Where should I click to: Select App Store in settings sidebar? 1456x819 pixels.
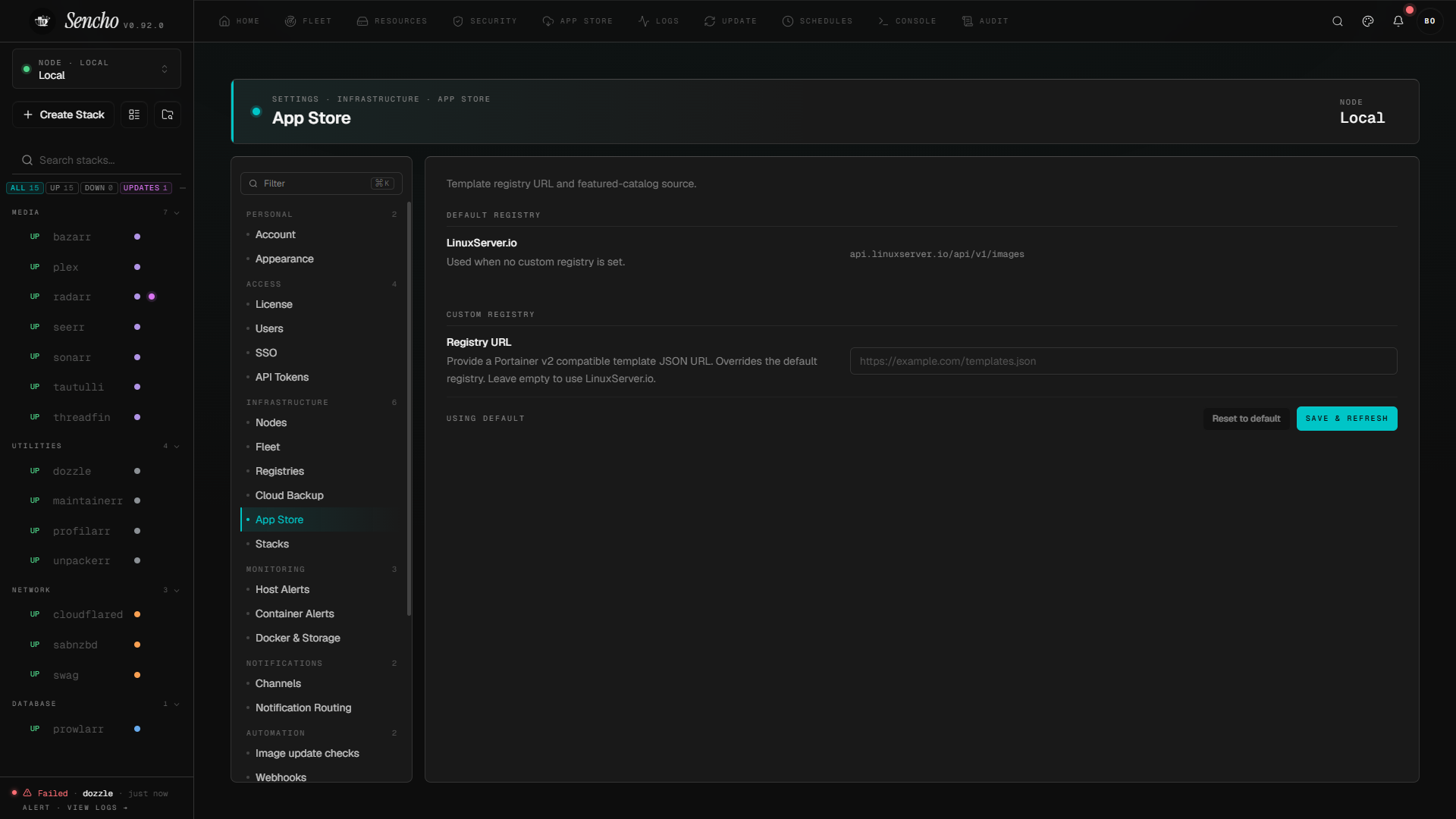tap(322, 520)
